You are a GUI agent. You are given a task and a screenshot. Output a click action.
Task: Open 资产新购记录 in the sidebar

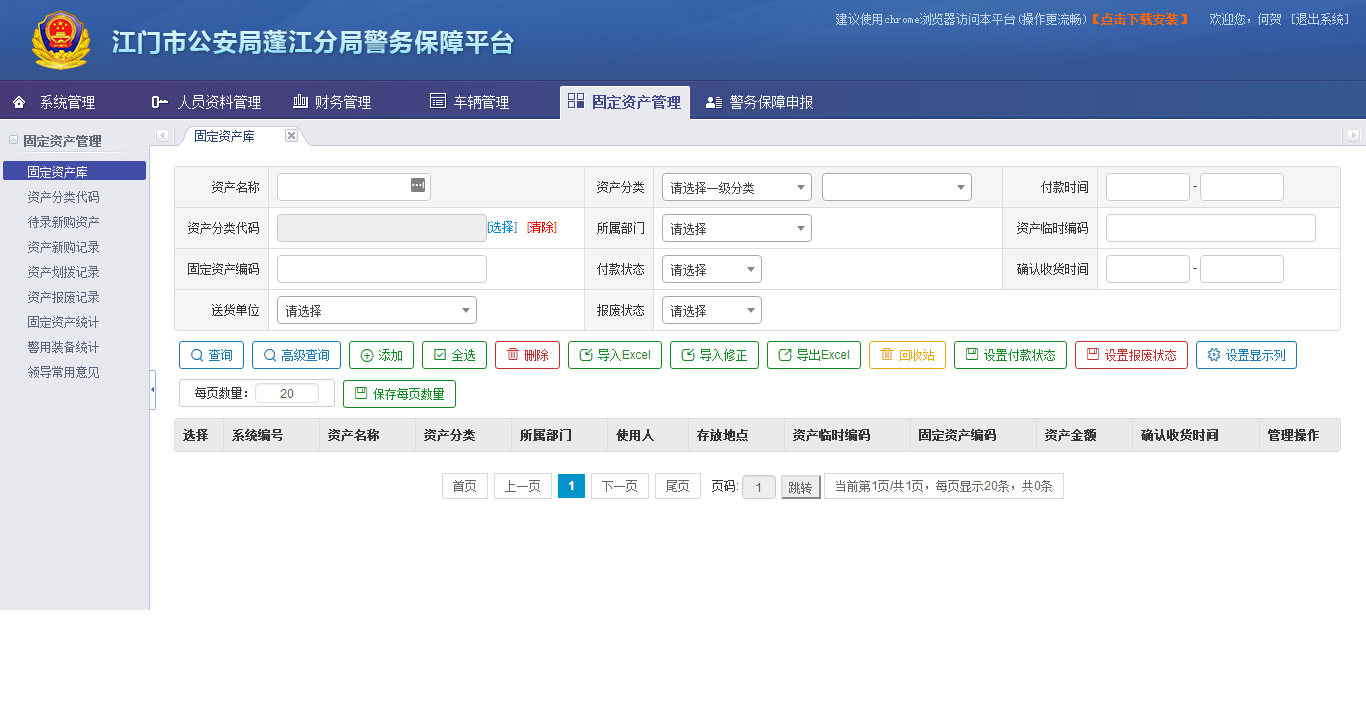click(63, 247)
